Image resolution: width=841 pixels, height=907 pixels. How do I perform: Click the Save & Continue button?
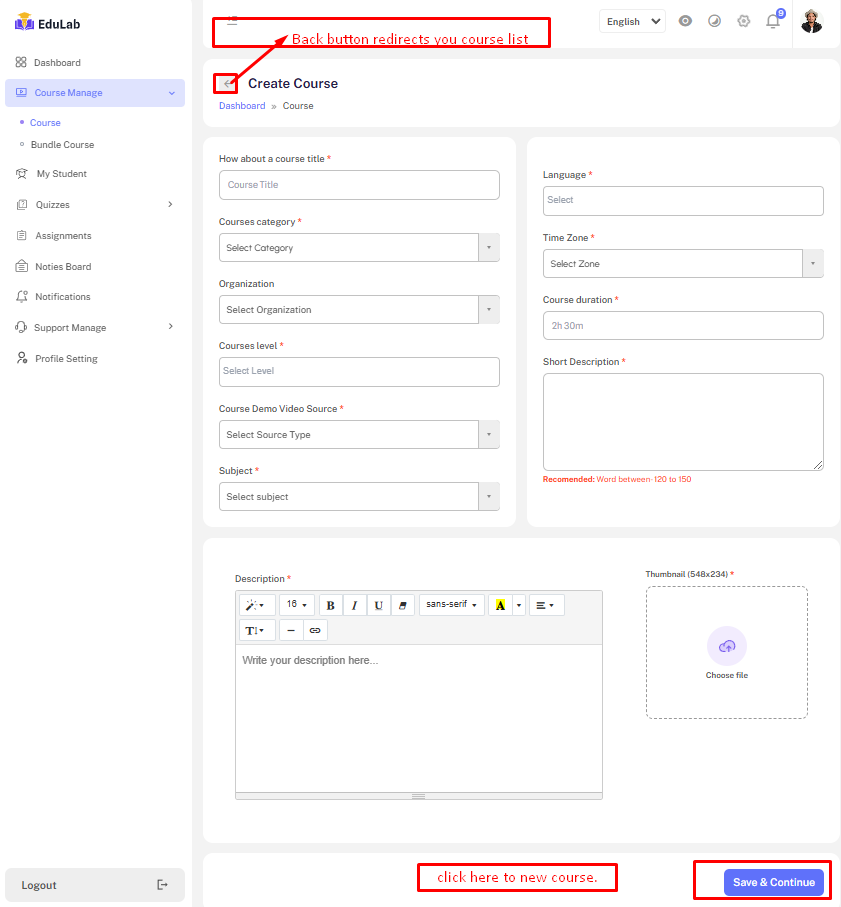coord(773,882)
